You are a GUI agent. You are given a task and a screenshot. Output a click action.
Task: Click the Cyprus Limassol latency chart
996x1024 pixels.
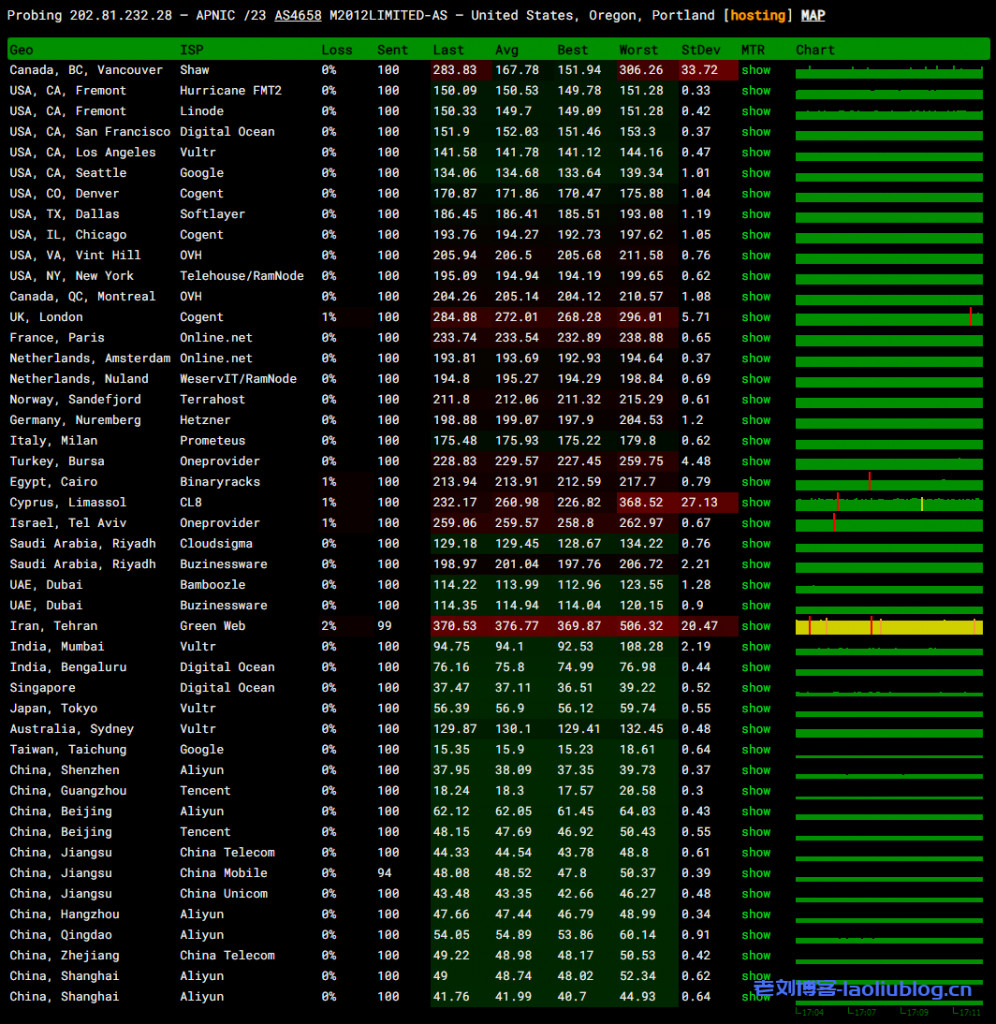(x=889, y=503)
